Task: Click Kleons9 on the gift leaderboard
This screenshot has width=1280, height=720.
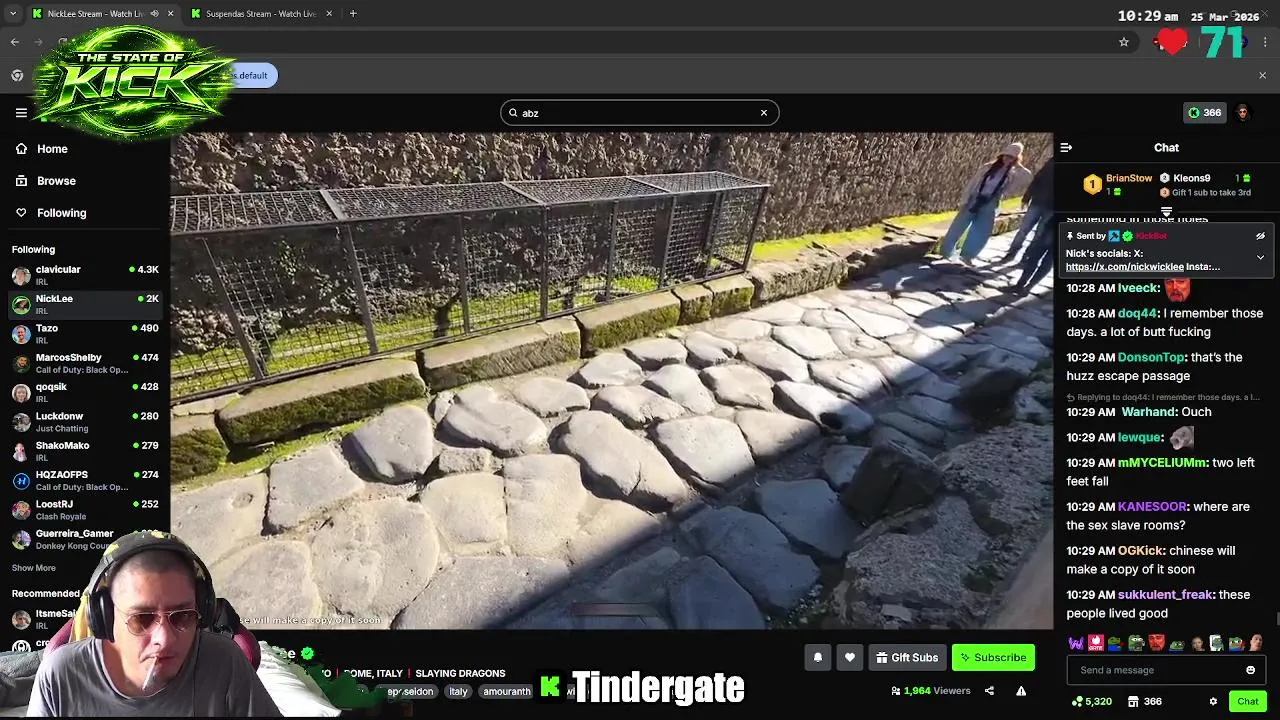Action: pyautogui.click(x=1191, y=178)
